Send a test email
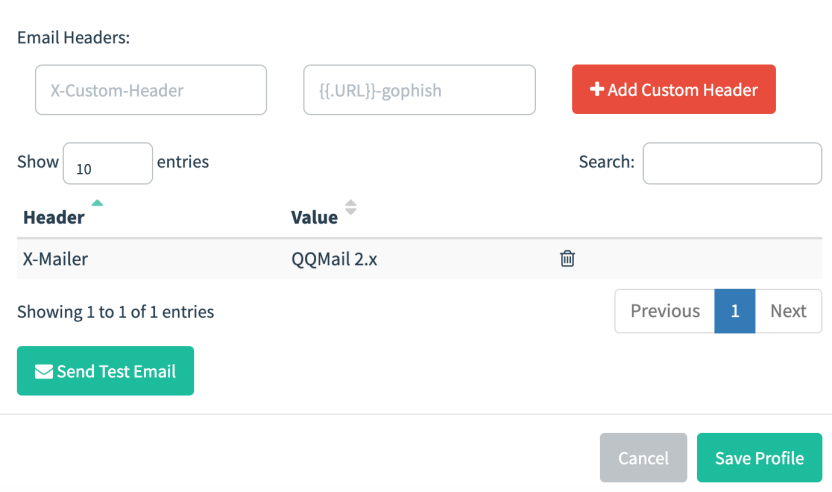The image size is (832, 492). point(106,370)
